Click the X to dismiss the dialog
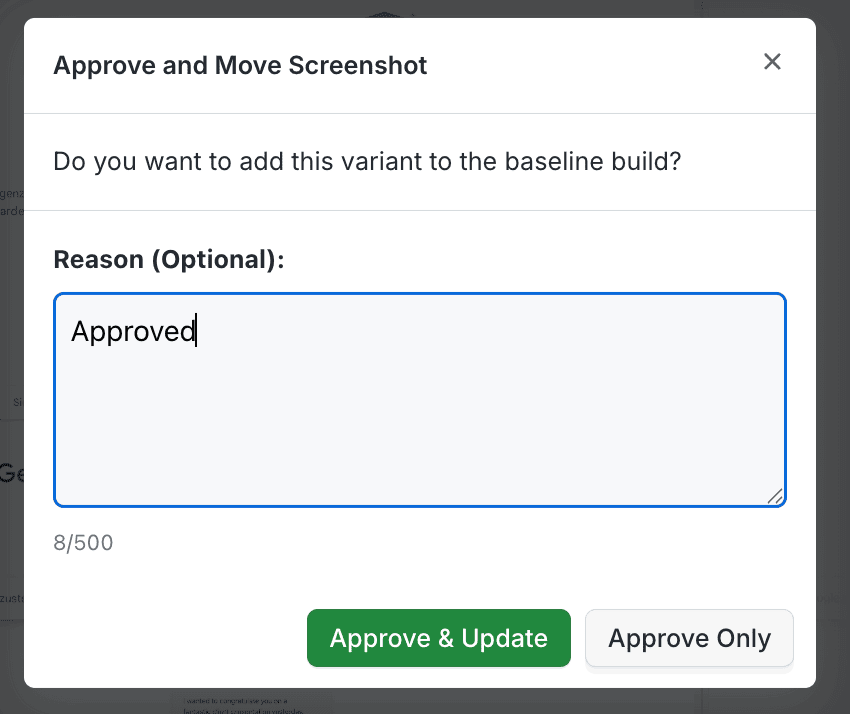This screenshot has width=850, height=714. click(x=771, y=61)
